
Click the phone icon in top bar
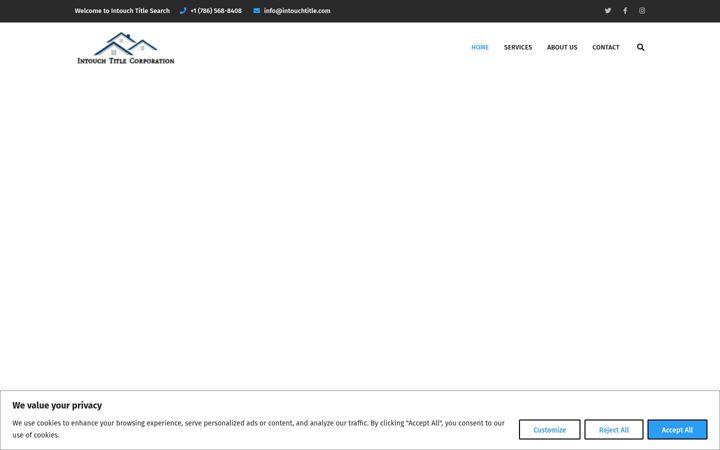tap(183, 11)
